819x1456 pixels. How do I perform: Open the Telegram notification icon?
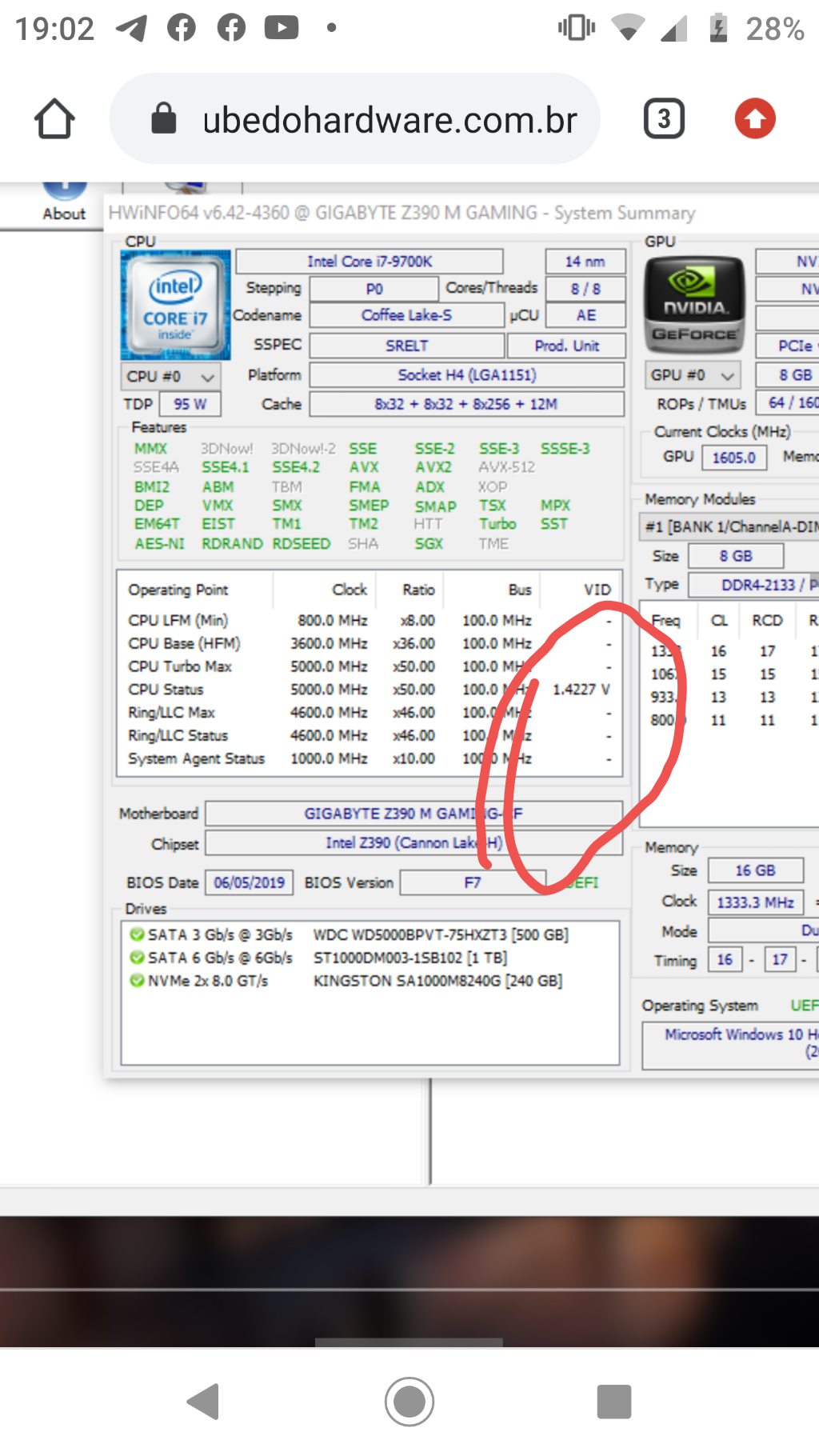(x=131, y=28)
